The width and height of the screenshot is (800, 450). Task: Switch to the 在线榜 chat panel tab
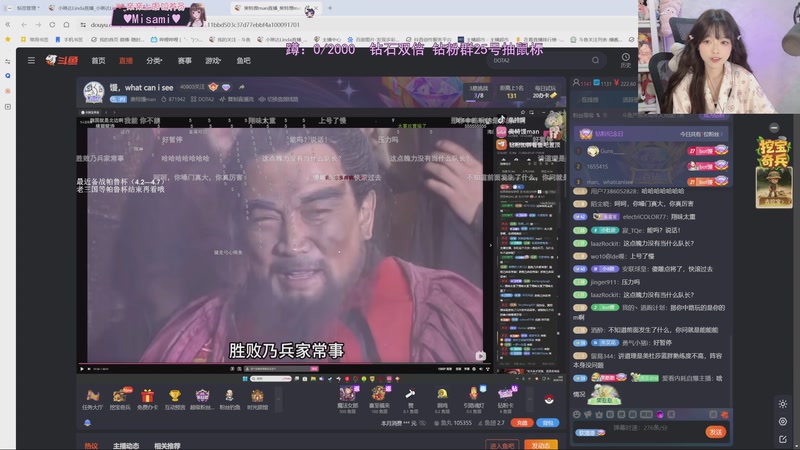pyautogui.click(x=590, y=99)
